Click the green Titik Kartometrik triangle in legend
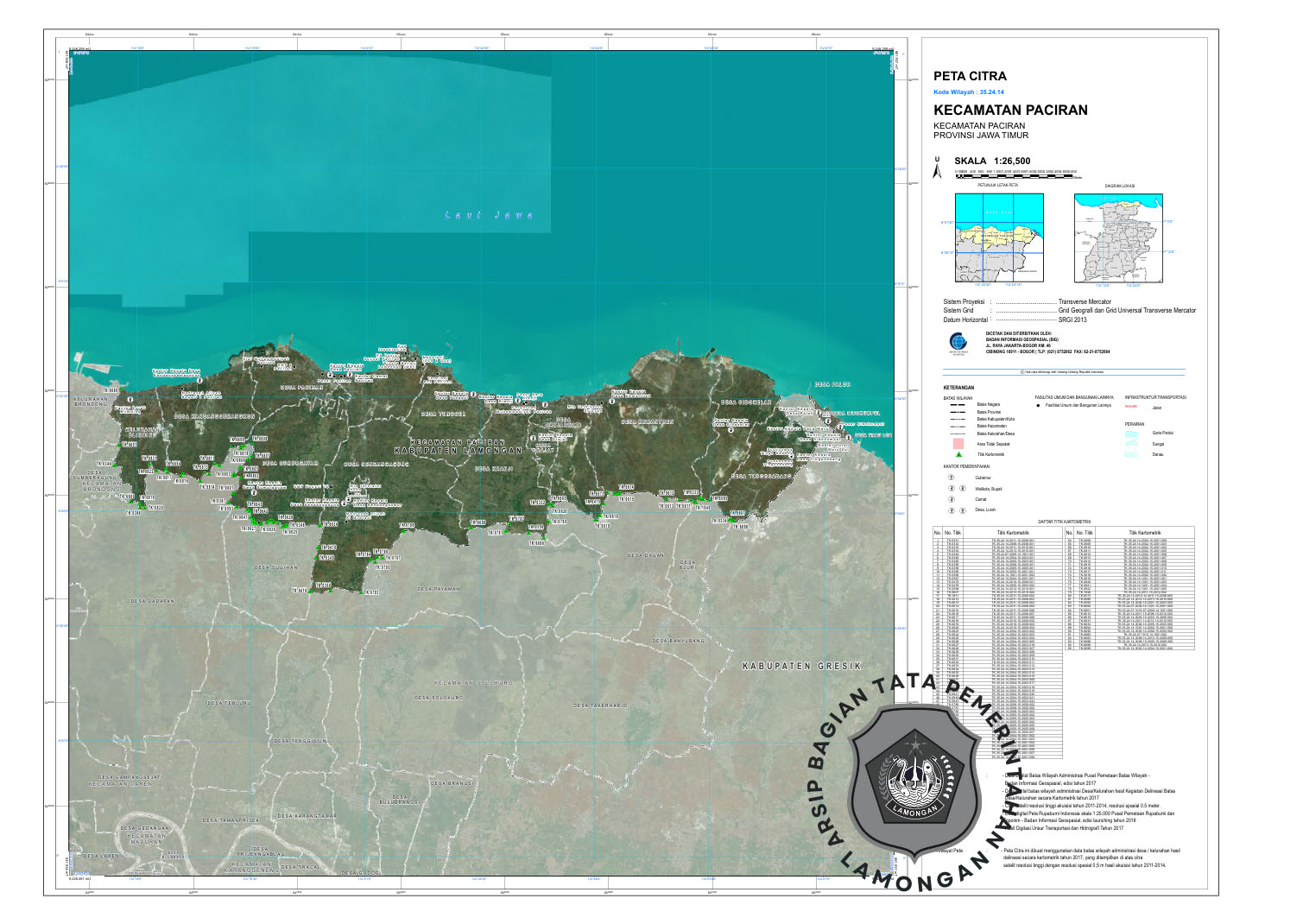The image size is (1303, 924). (958, 453)
